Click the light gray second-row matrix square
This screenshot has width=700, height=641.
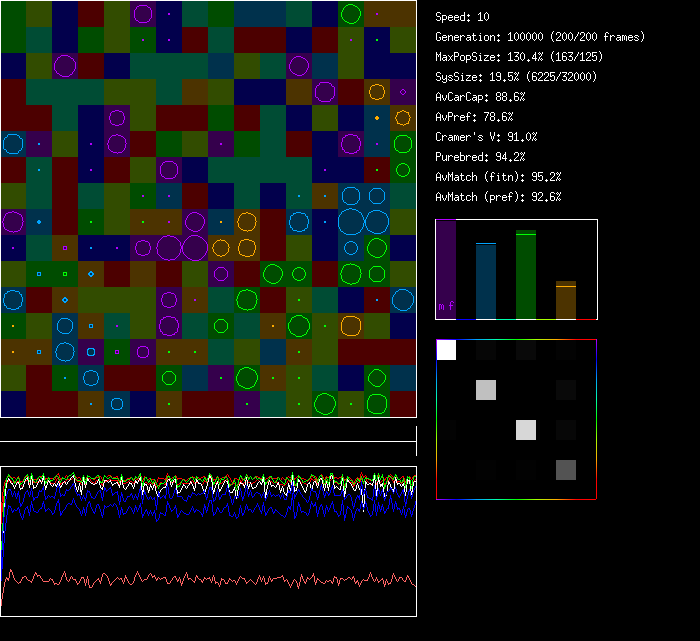click(x=486, y=390)
